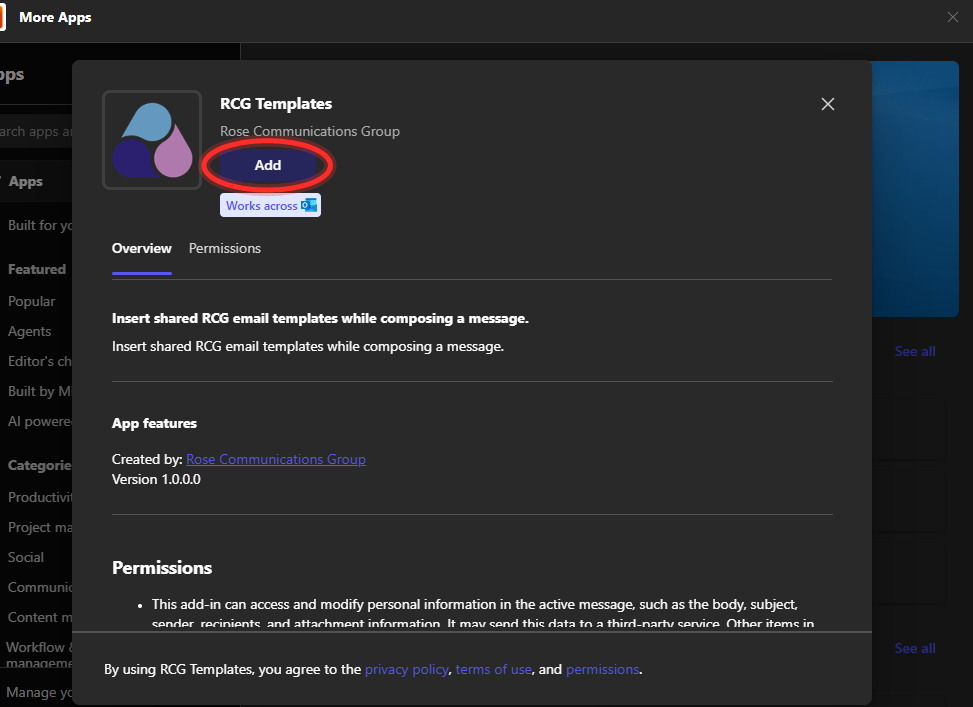973x707 pixels.
Task: Click the RCG Templates title heading
Action: coord(276,104)
